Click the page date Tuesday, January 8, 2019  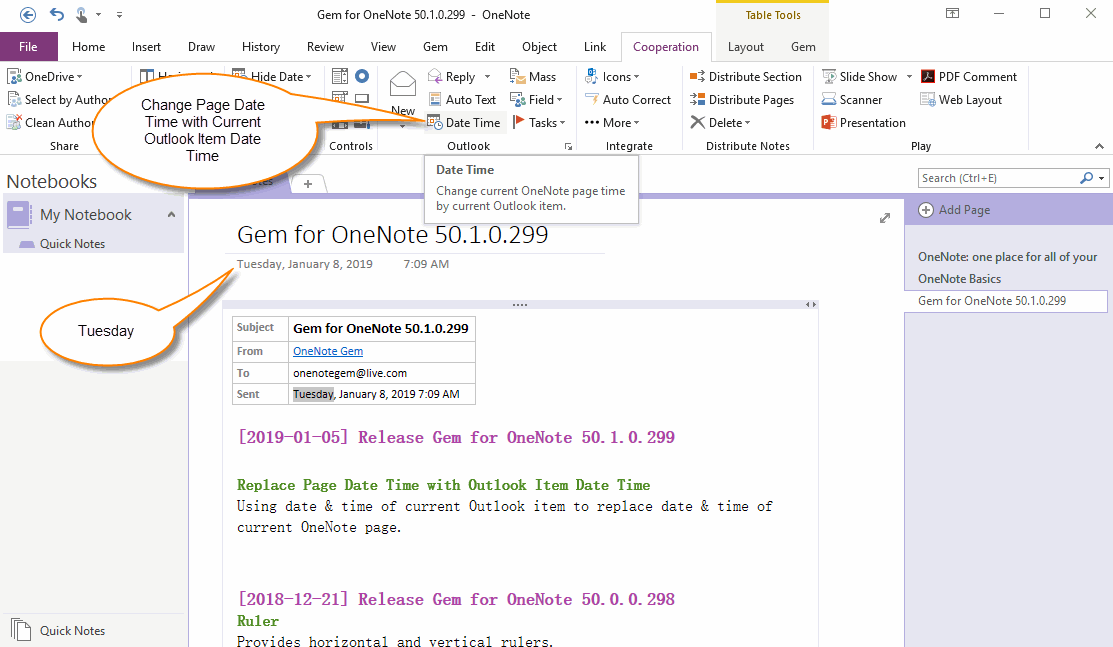pyautogui.click(x=305, y=264)
